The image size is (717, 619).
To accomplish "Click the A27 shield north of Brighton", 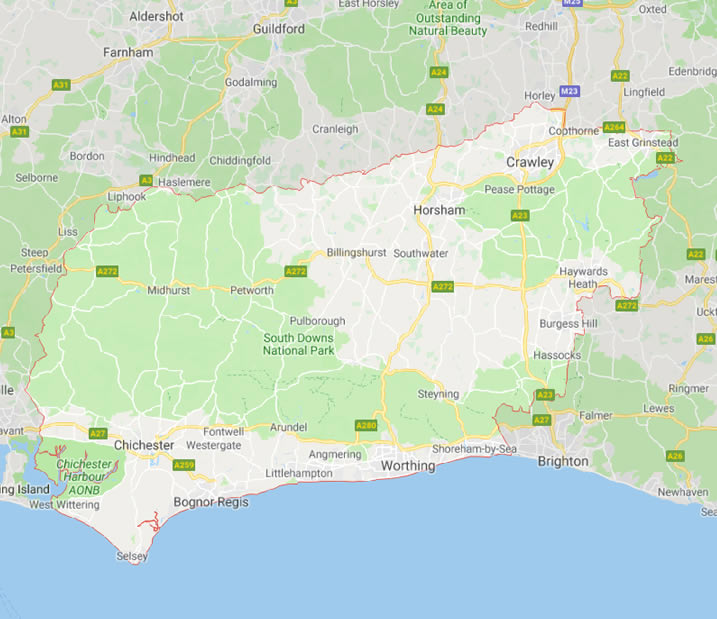I will tap(541, 419).
